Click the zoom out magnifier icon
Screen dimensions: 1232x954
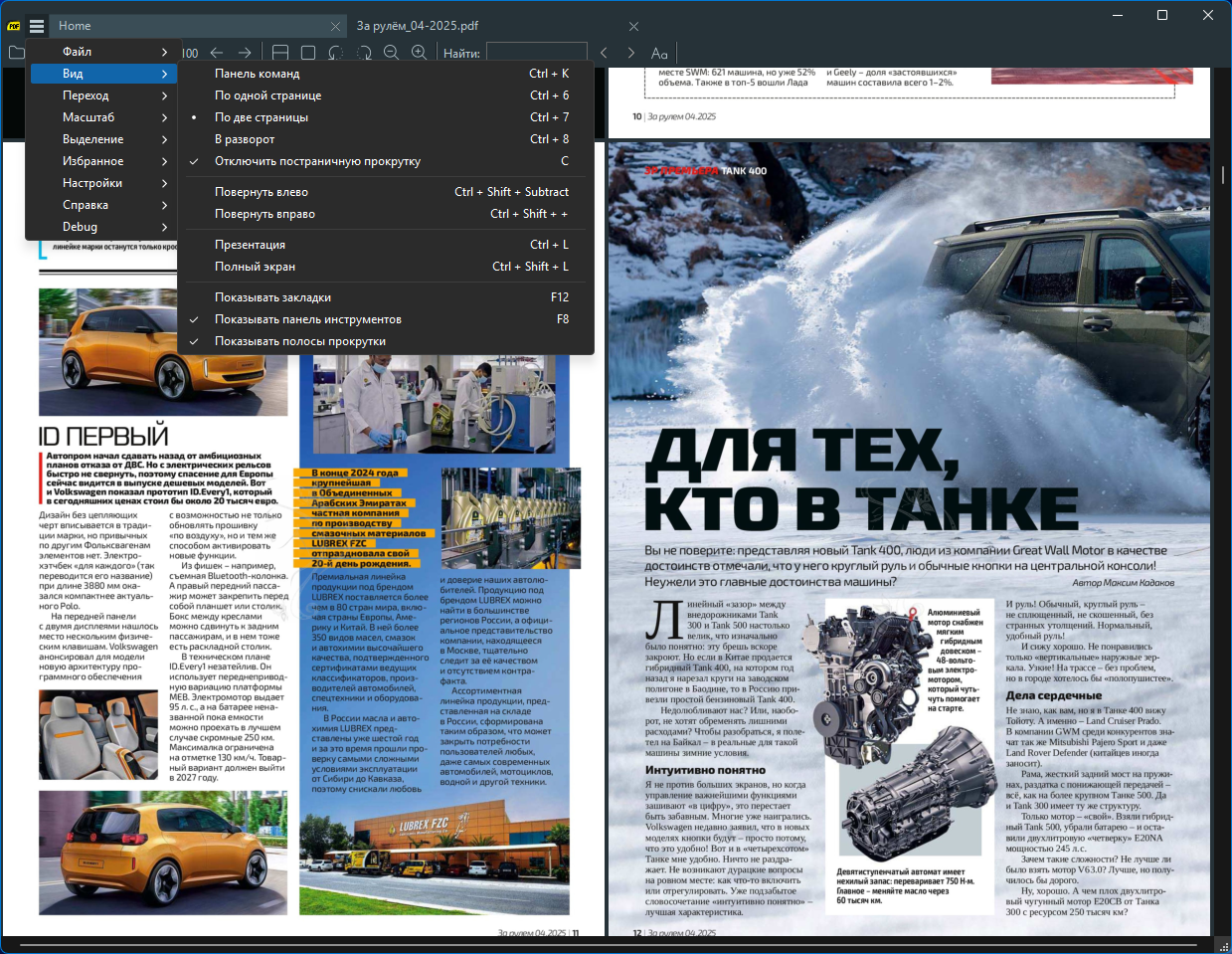[392, 53]
